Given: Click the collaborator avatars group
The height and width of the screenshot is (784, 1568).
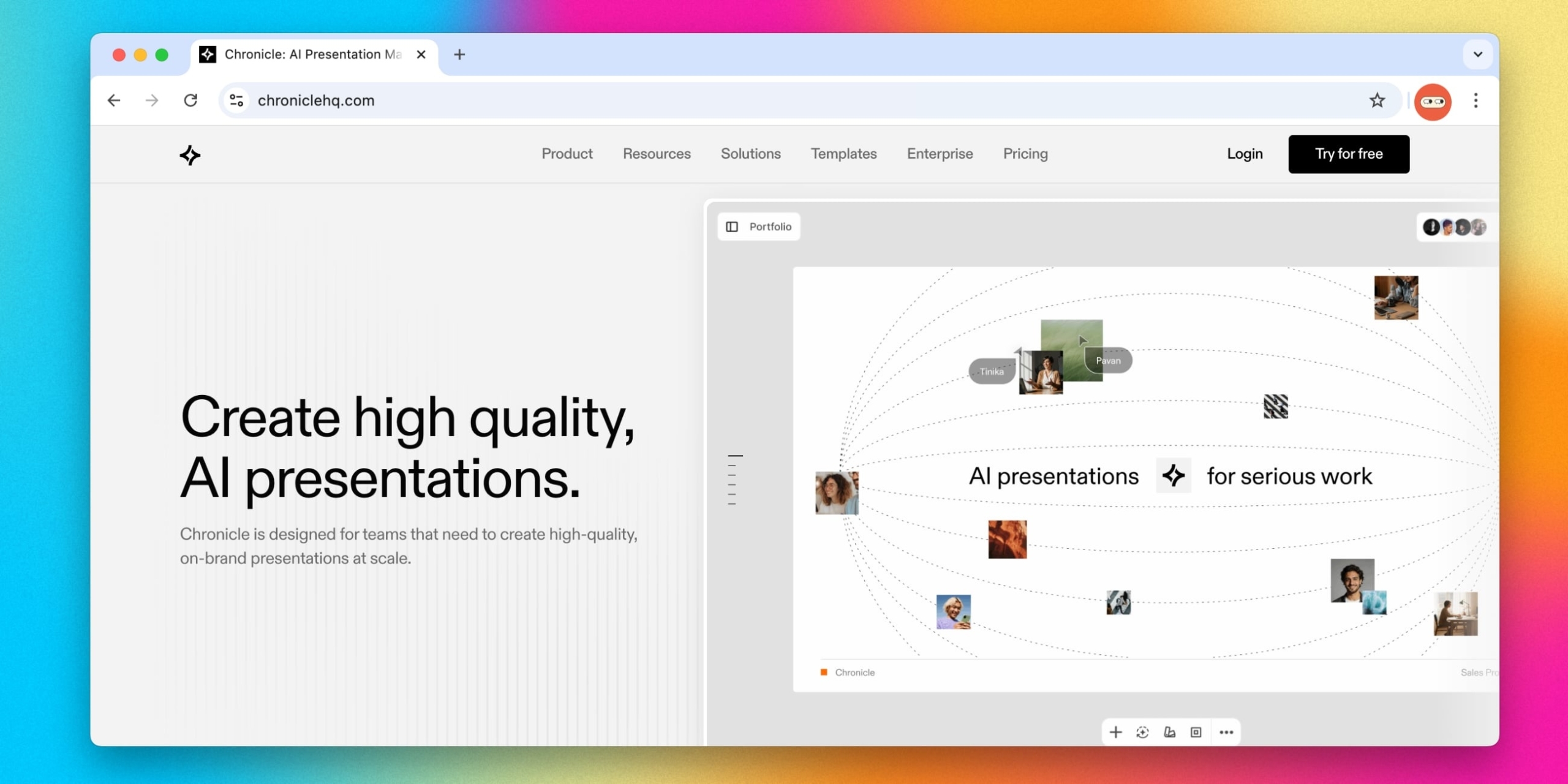Looking at the screenshot, I should tap(1453, 227).
